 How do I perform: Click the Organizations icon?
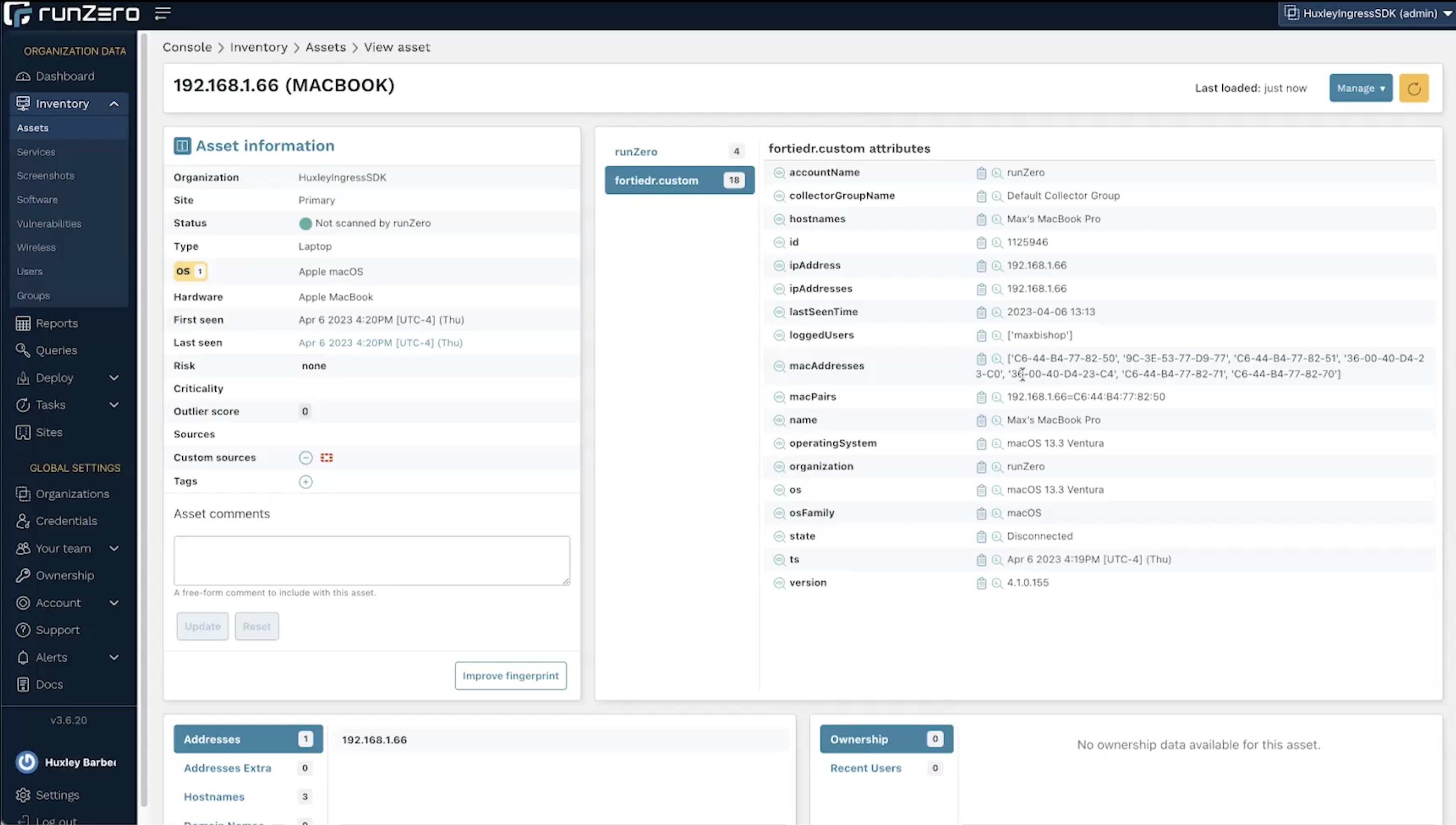23,494
